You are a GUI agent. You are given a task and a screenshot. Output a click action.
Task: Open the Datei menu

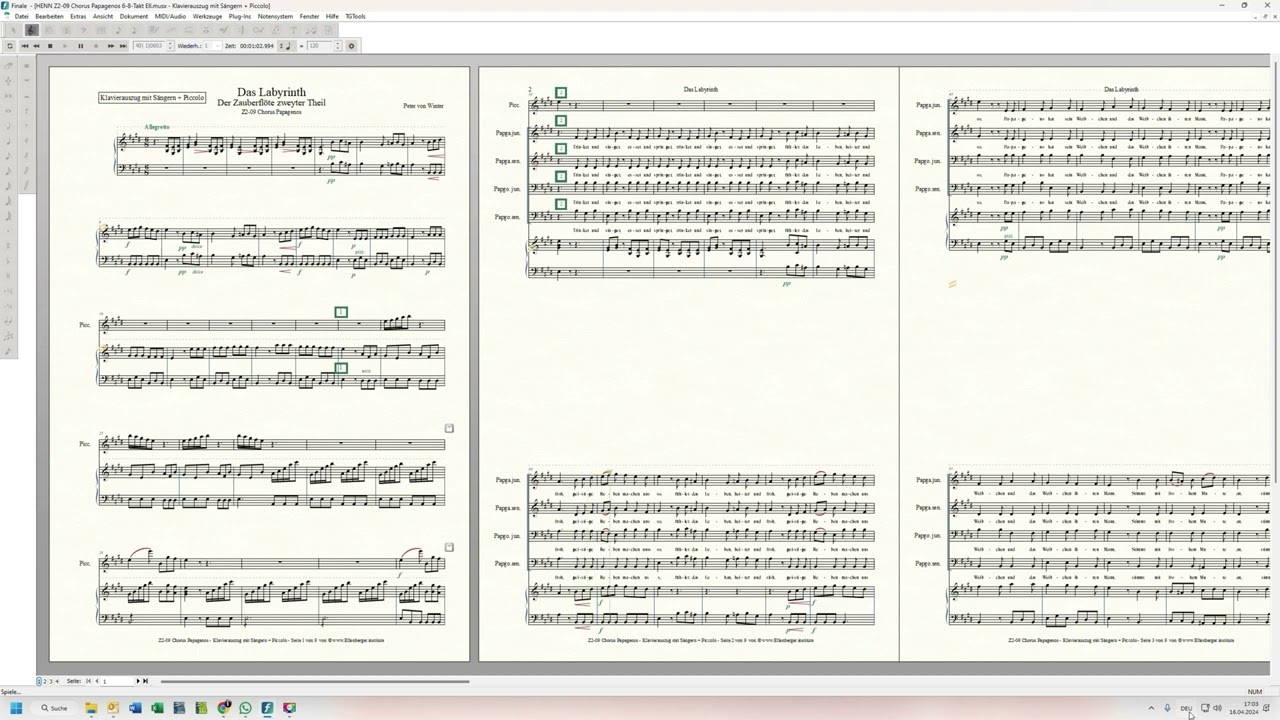[x=21, y=16]
